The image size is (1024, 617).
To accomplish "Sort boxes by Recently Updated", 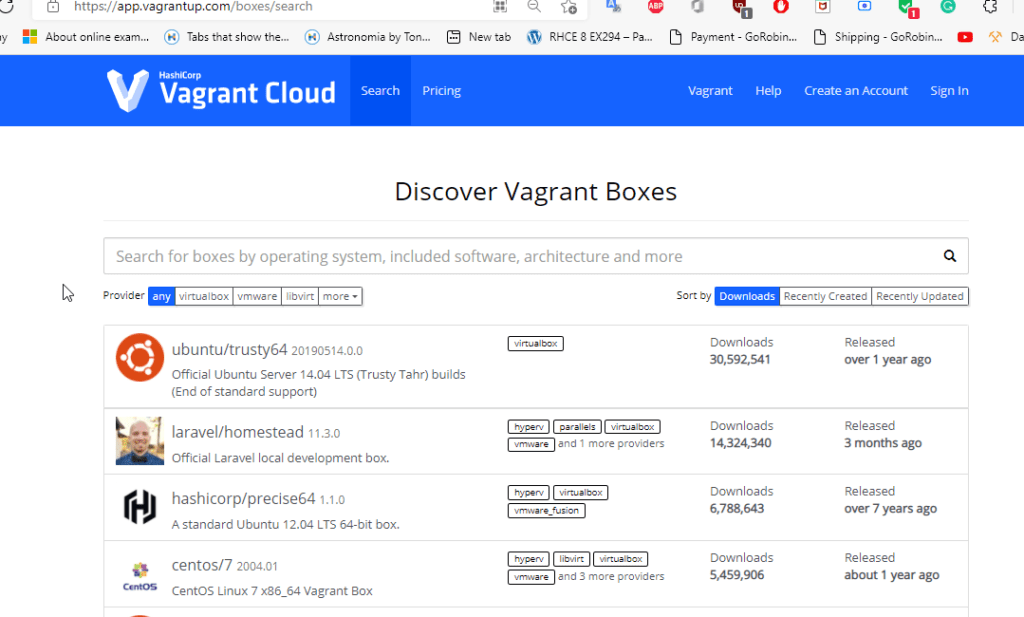I will point(920,296).
